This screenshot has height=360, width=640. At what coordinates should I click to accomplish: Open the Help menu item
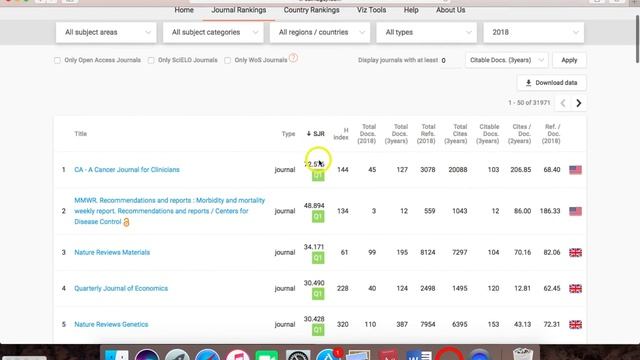click(411, 10)
